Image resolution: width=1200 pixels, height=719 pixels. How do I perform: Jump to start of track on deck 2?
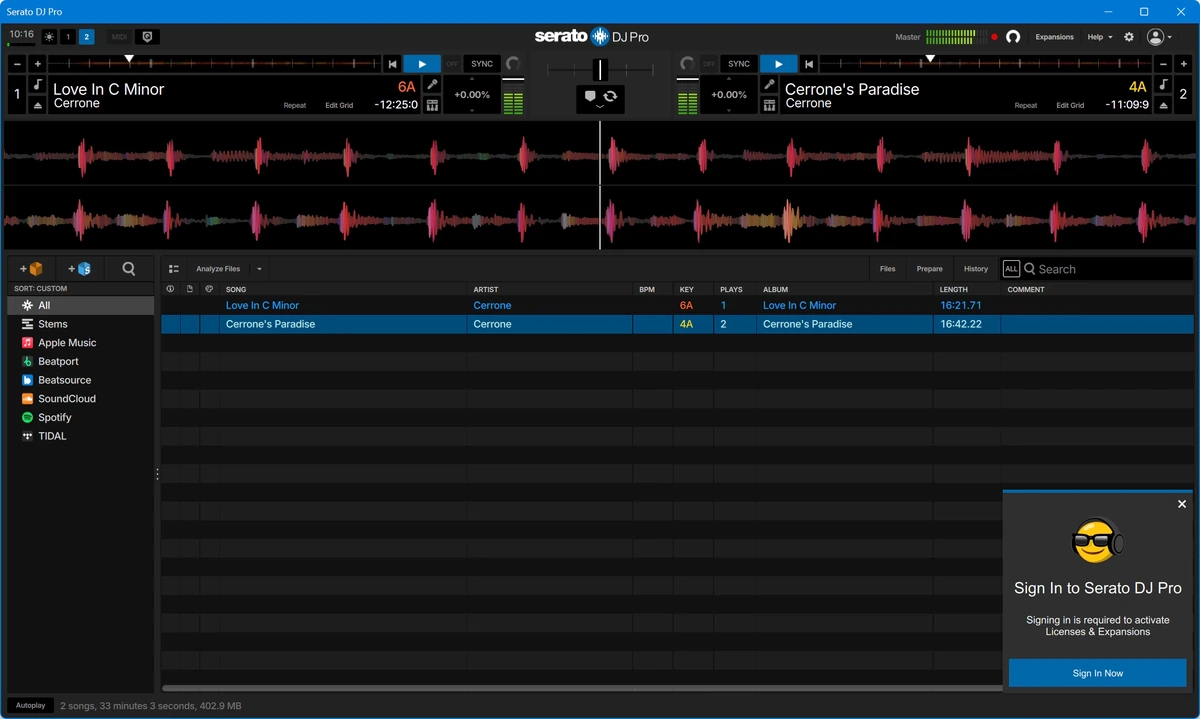tap(808, 64)
